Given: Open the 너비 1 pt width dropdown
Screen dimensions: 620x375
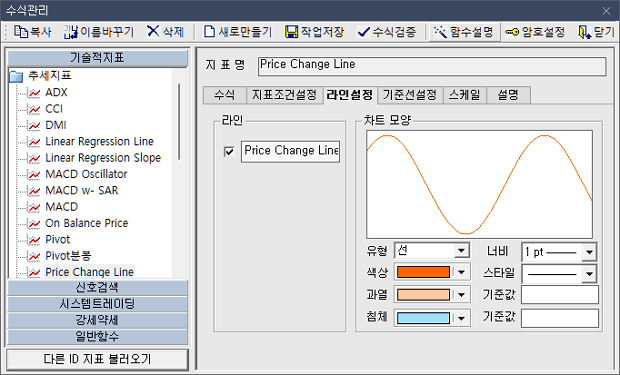Looking at the screenshot, I should (589, 252).
